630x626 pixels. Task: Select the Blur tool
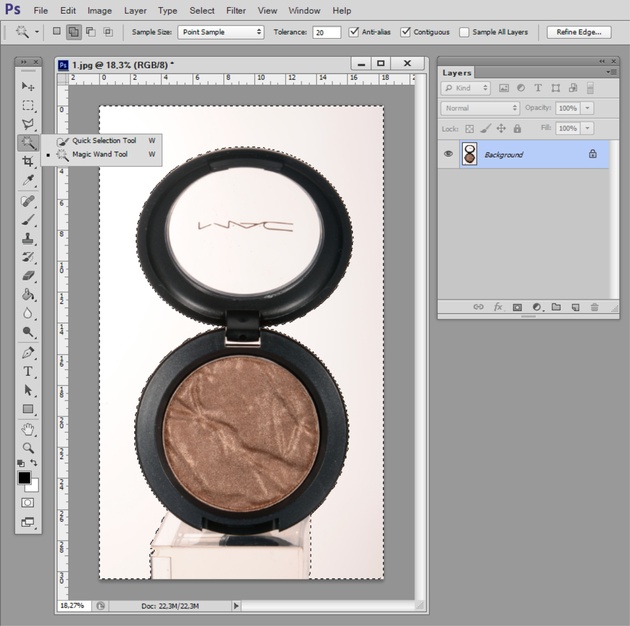point(28,313)
